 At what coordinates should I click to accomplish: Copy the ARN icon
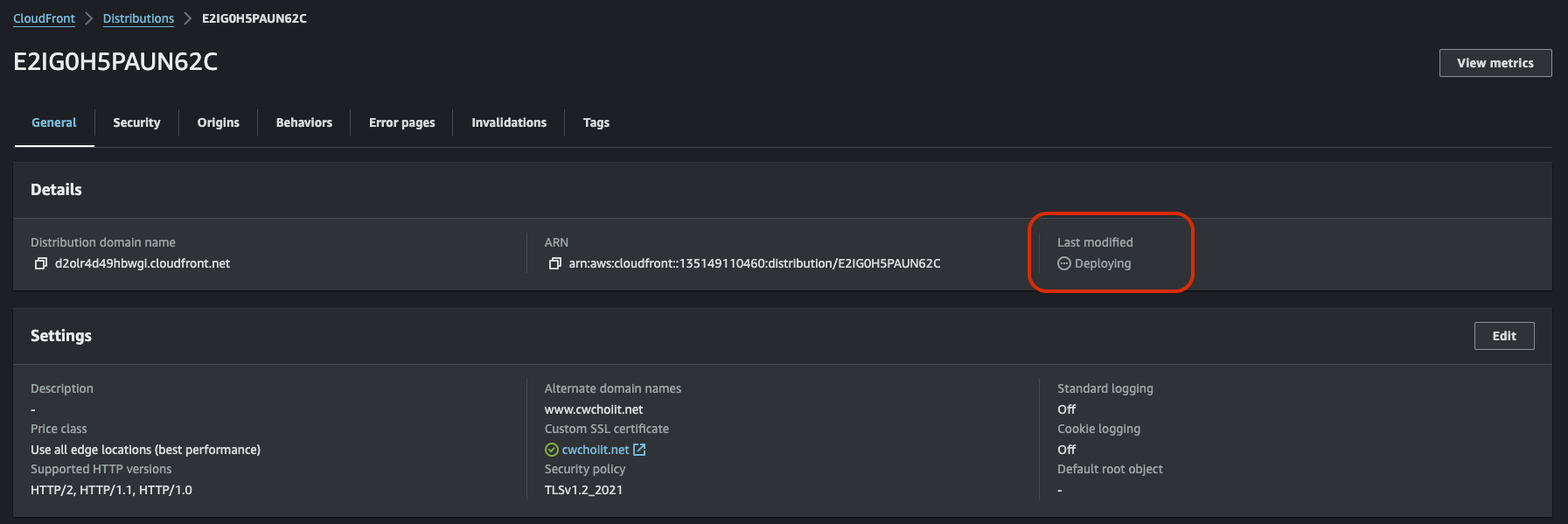(x=554, y=263)
